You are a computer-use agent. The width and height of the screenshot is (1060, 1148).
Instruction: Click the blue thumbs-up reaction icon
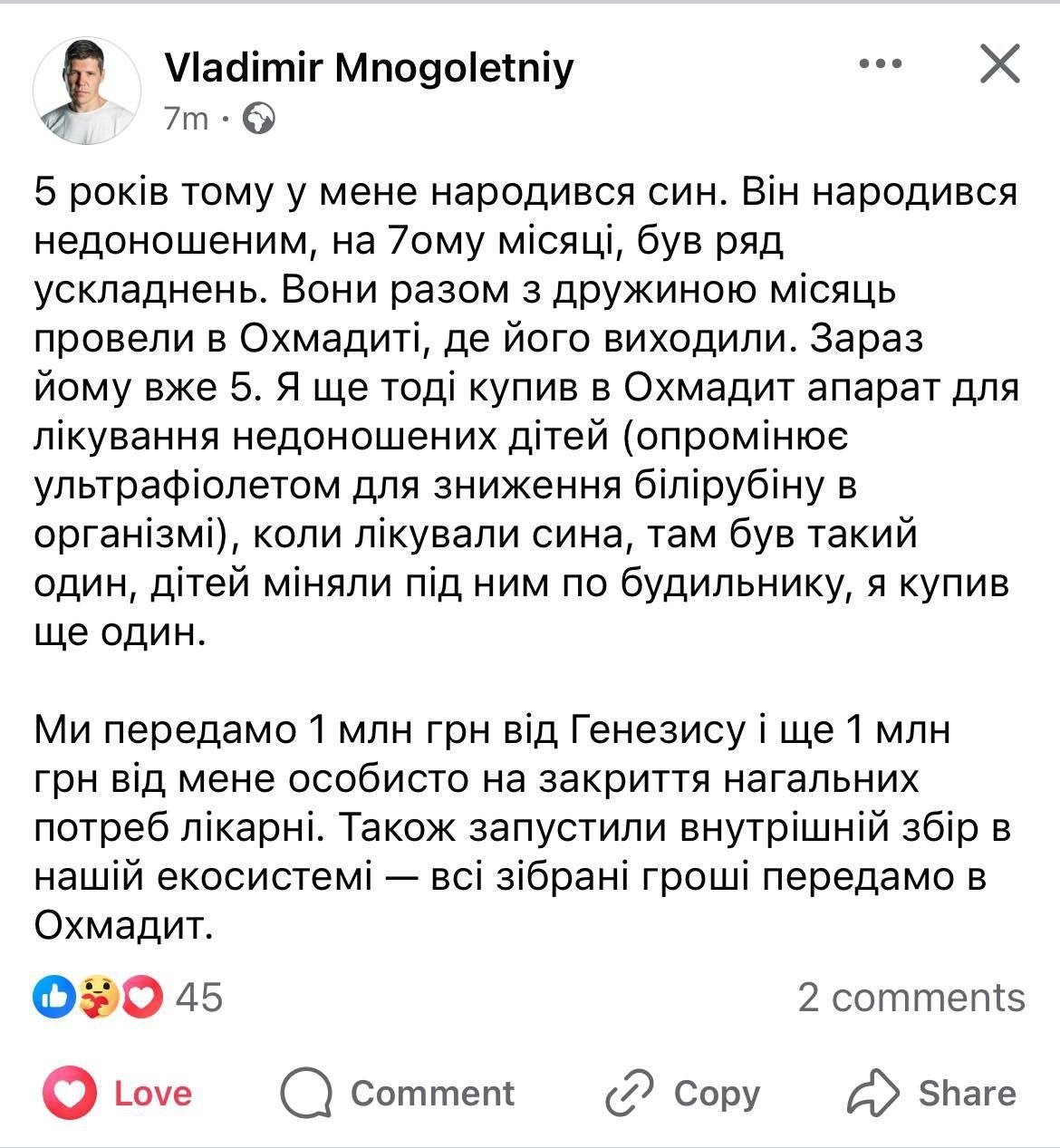tap(53, 998)
